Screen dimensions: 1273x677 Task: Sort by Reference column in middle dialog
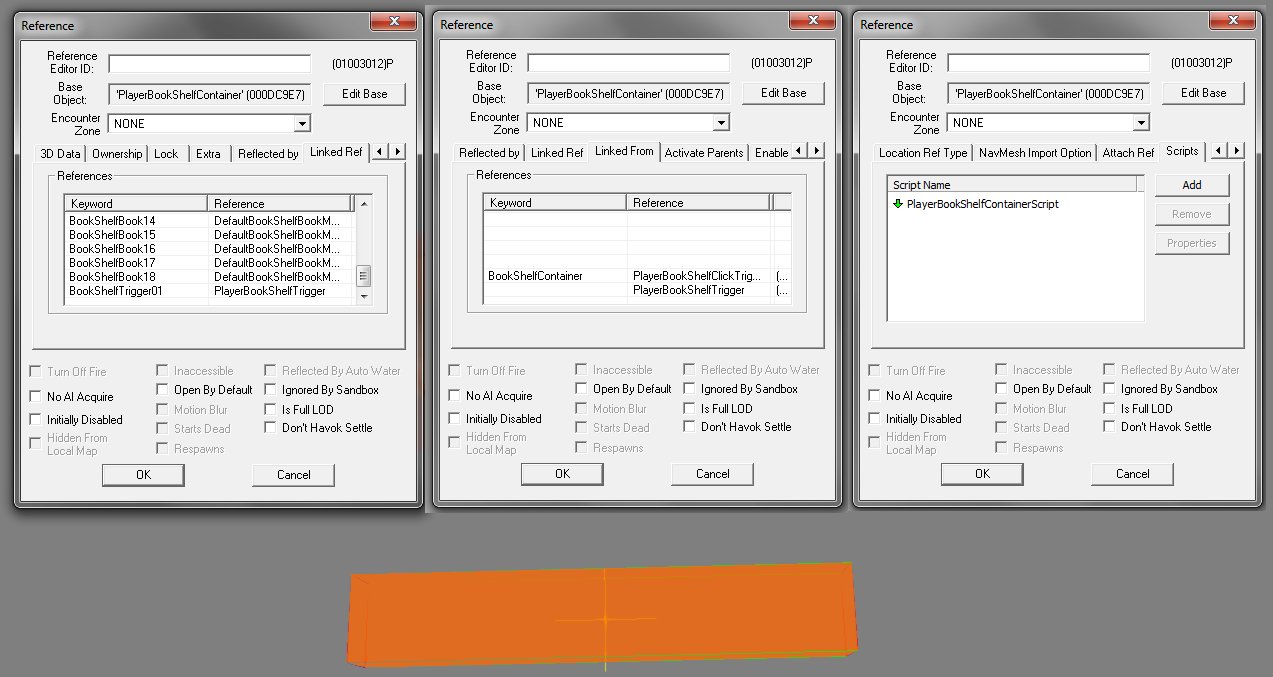point(699,203)
